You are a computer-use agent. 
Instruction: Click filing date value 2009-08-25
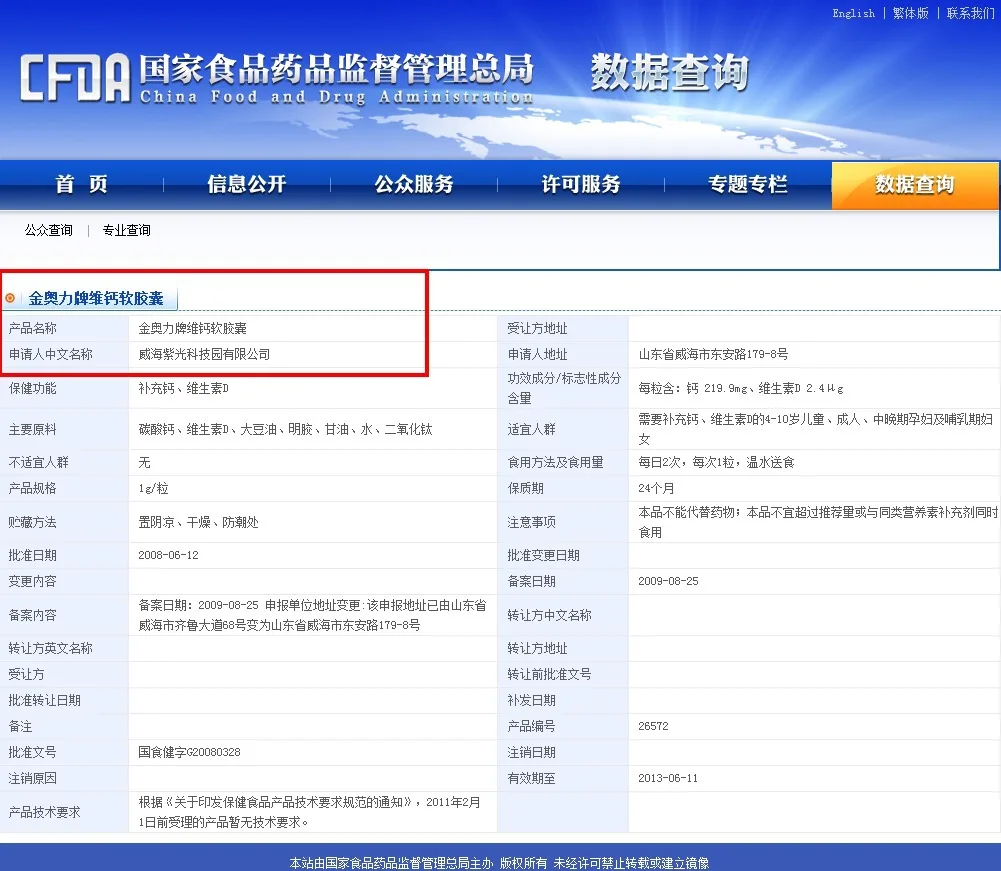click(668, 581)
